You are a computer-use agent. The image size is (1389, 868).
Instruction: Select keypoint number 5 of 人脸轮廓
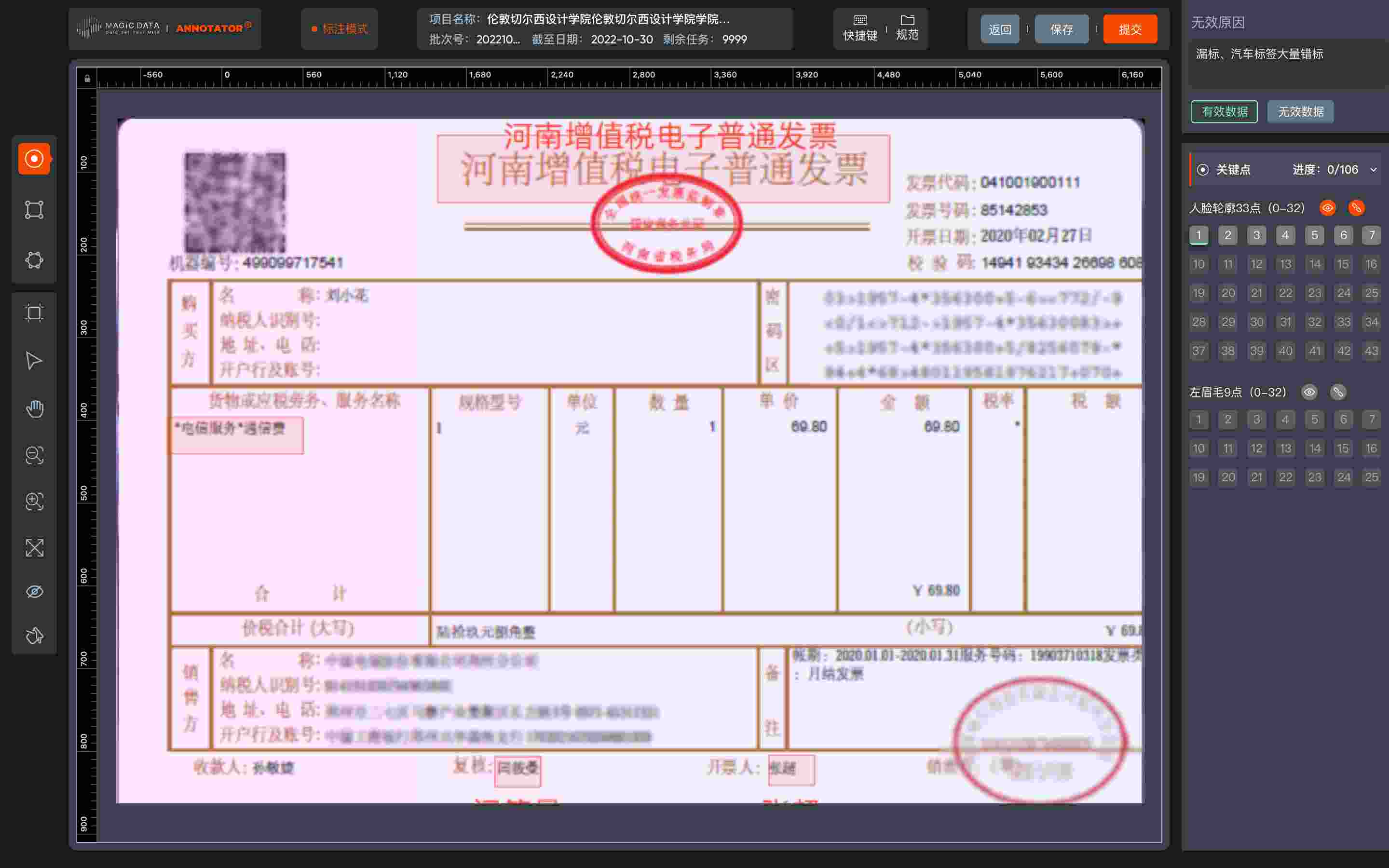tap(1314, 235)
